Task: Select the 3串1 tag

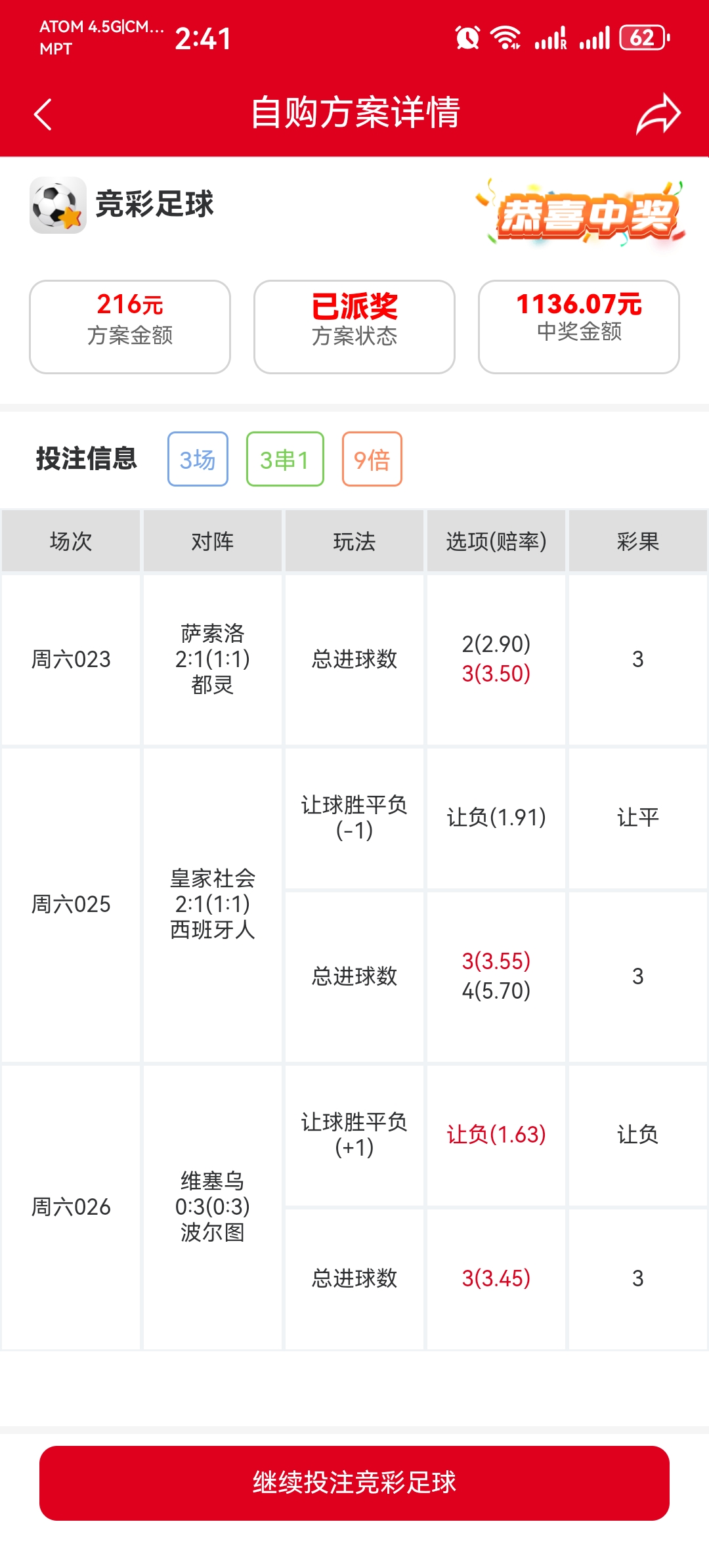Action: pos(285,459)
